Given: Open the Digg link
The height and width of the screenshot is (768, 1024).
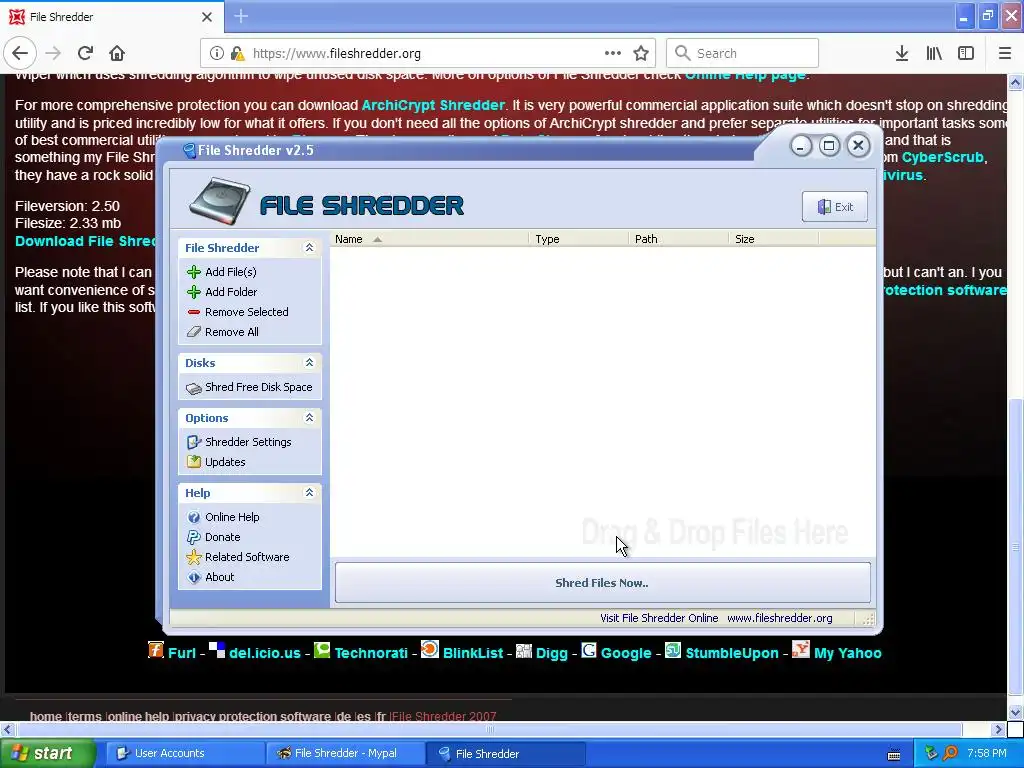Looking at the screenshot, I should [552, 653].
